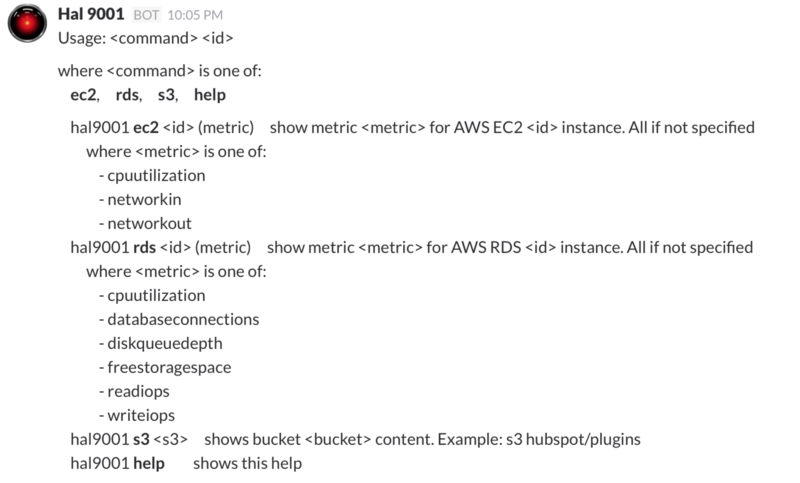This screenshot has width=800, height=483.
Task: Select the bold help command in list
Action: (210, 95)
